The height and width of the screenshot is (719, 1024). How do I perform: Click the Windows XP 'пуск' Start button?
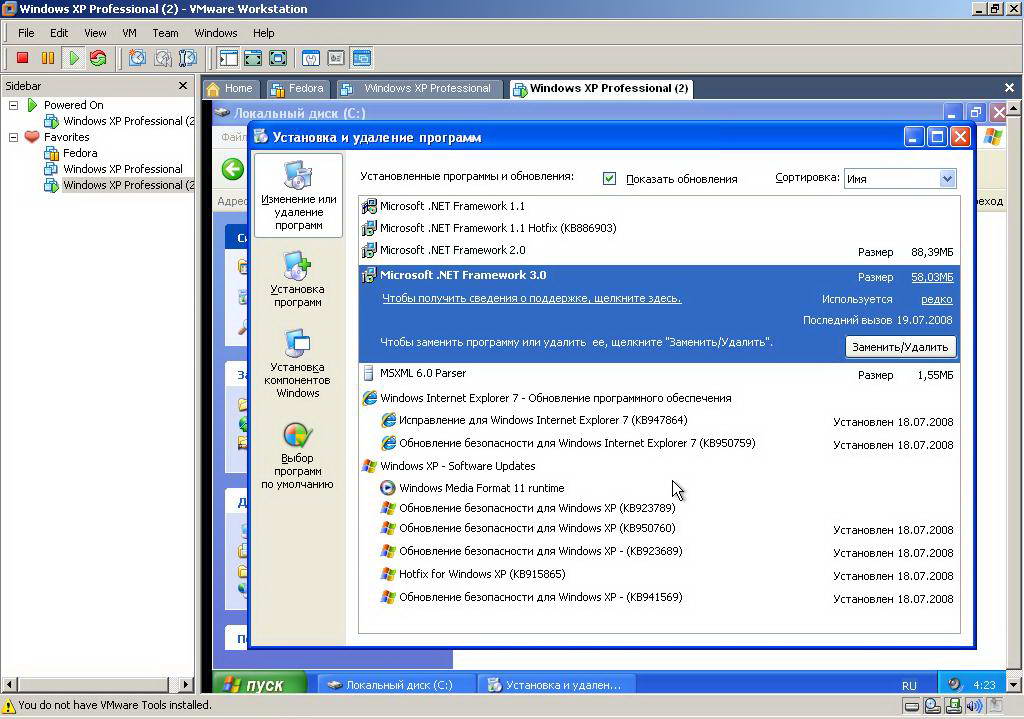254,685
